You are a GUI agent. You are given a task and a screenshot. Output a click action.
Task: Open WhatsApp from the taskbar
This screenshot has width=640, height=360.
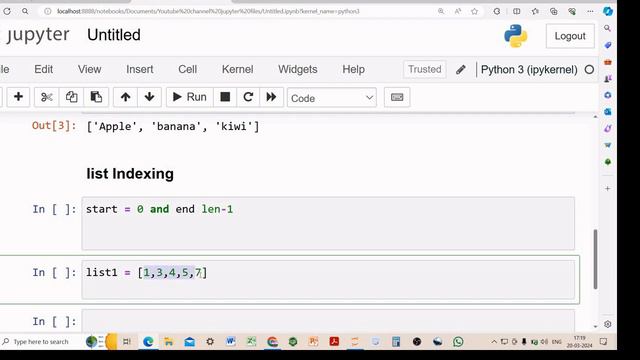(x=458, y=341)
